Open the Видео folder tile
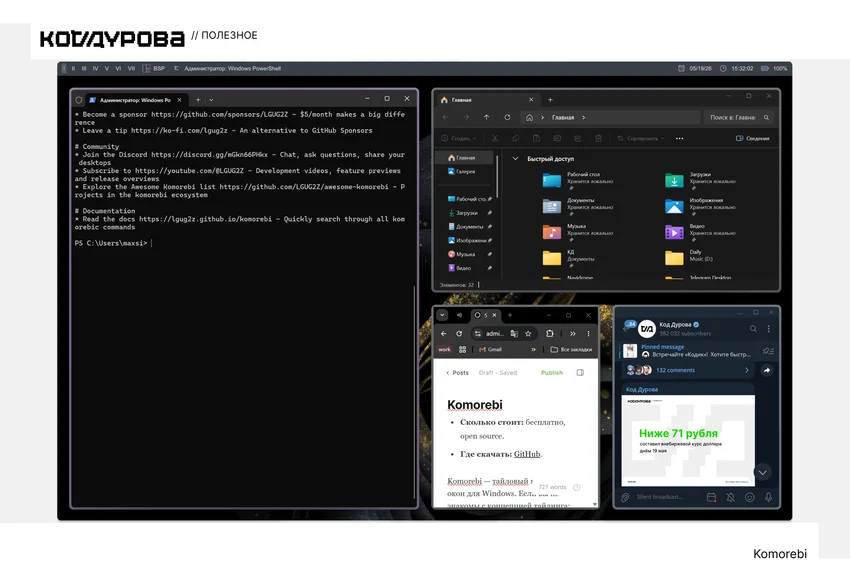 [x=700, y=232]
